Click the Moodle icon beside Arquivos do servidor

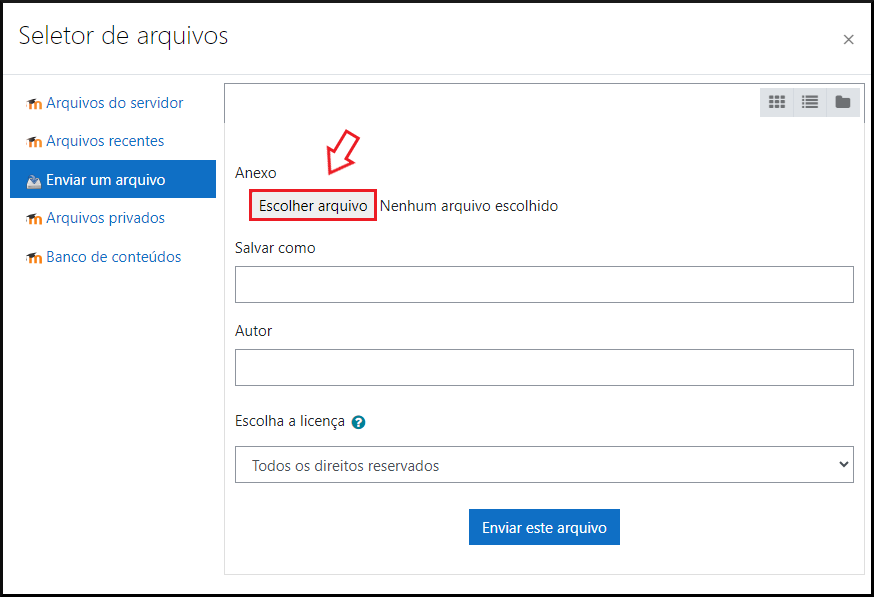coord(34,104)
